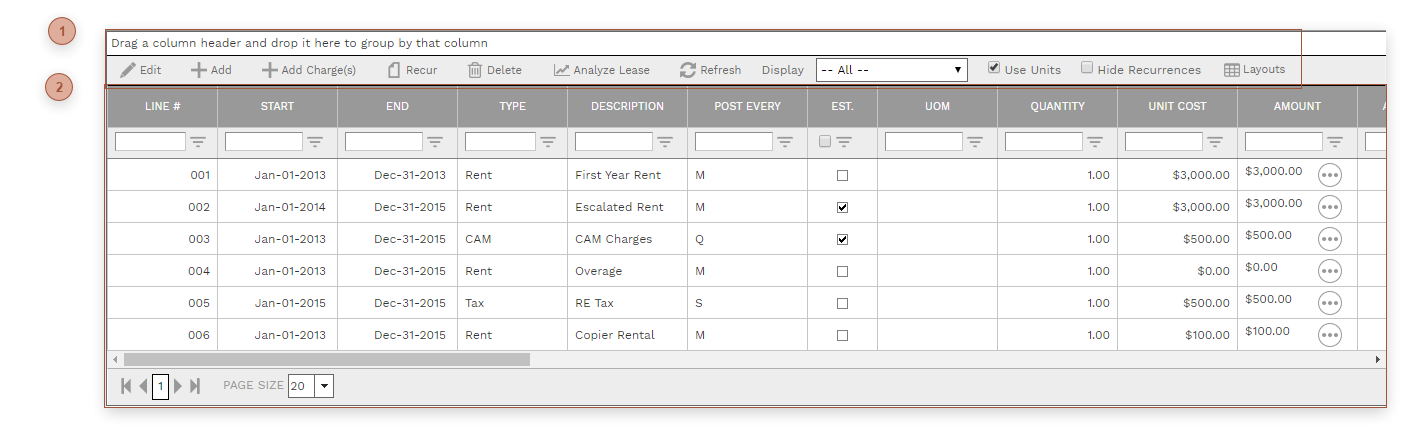Open the Display dropdown showing All
Image resolution: width=1408 pixels, height=433 pixels.
click(891, 70)
